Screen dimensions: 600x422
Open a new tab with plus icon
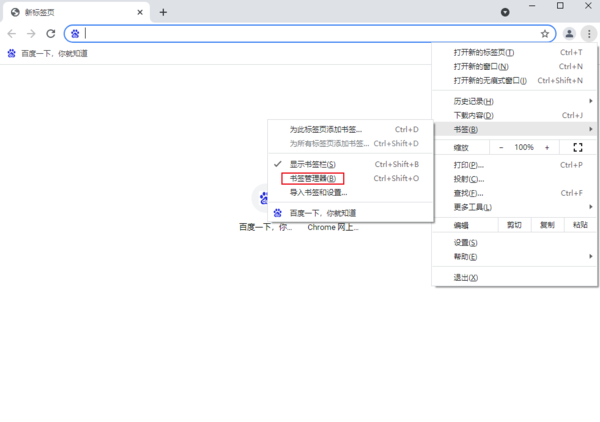[x=163, y=12]
